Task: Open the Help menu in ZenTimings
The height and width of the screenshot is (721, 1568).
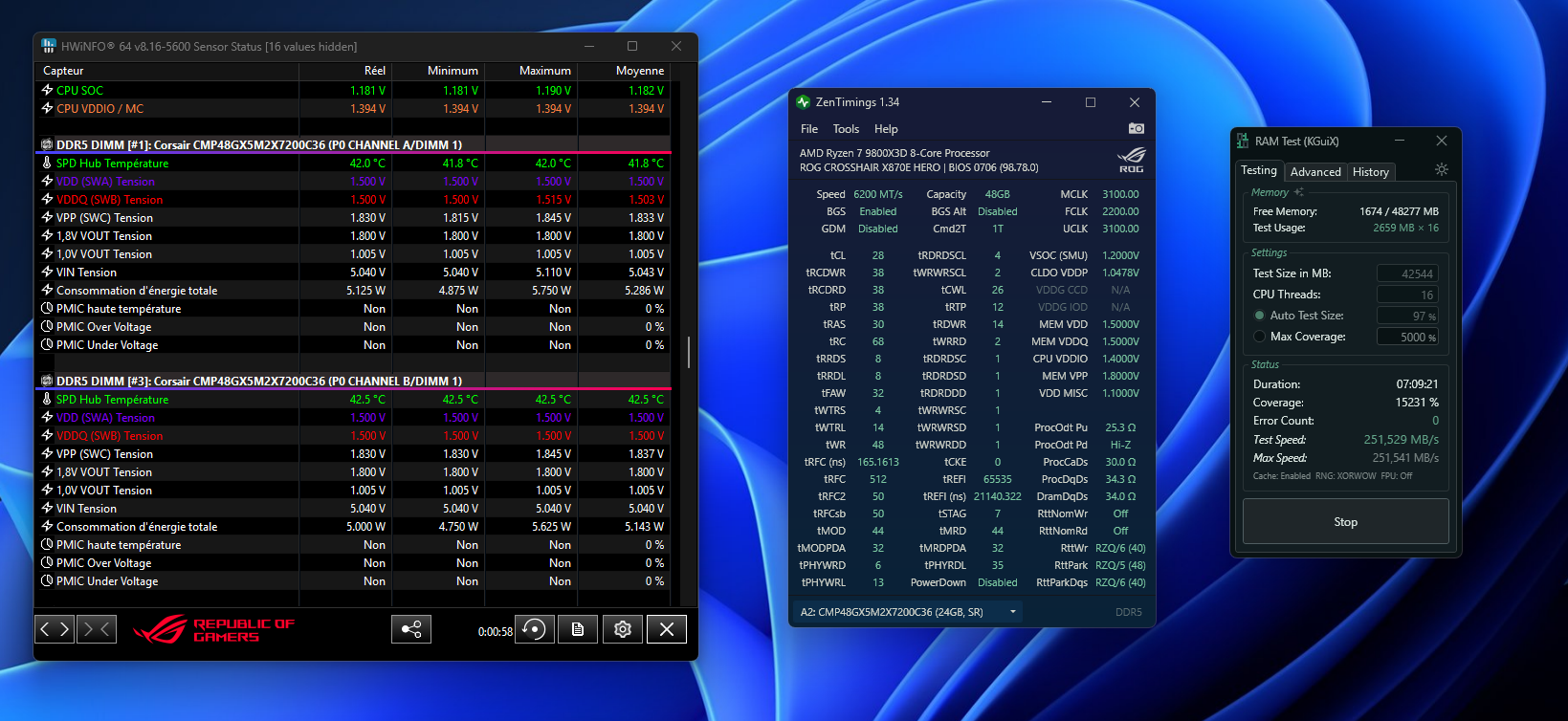Action: pyautogui.click(x=886, y=129)
